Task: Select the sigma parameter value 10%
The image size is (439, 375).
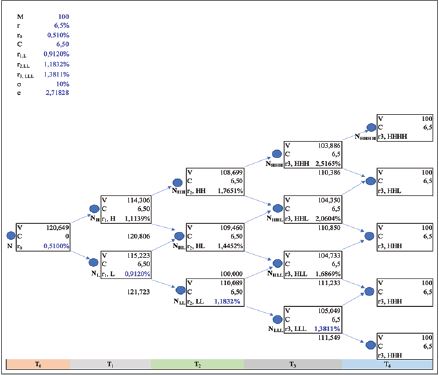Action: point(62,84)
